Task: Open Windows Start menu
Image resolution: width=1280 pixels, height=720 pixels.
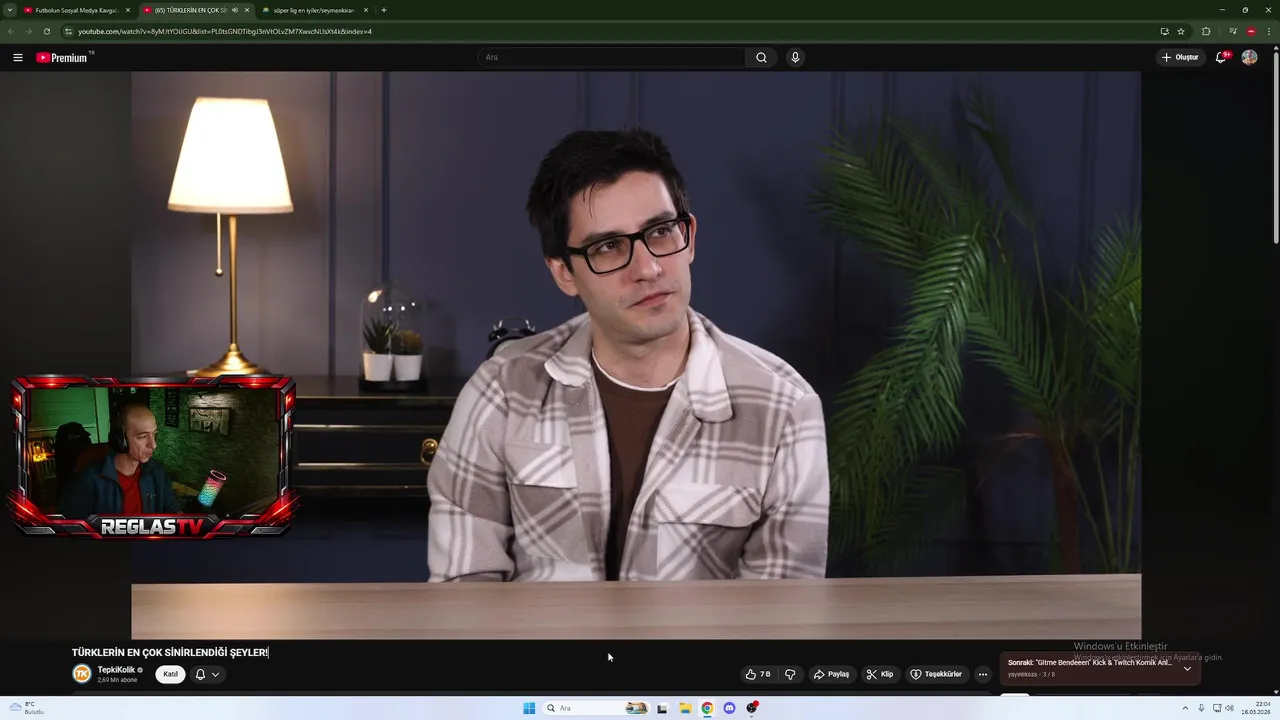Action: tap(529, 708)
